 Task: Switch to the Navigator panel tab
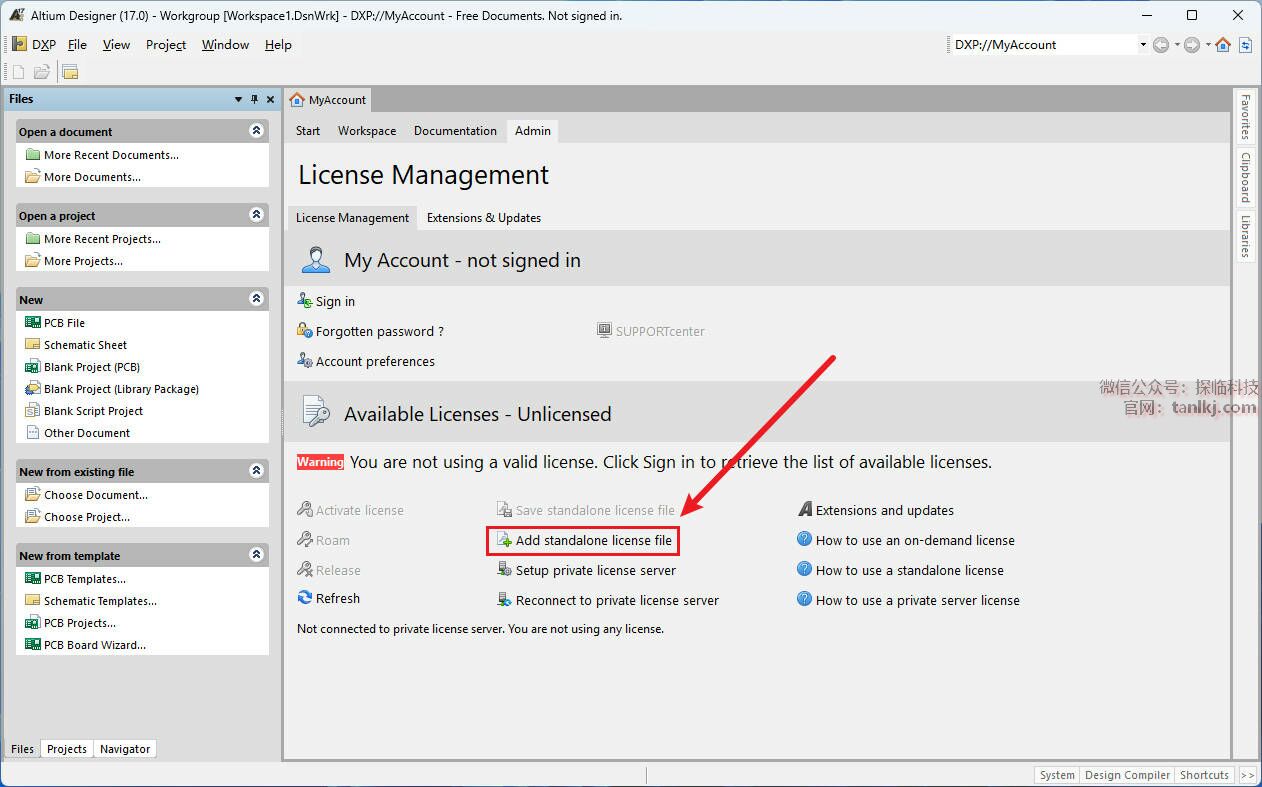(125, 749)
